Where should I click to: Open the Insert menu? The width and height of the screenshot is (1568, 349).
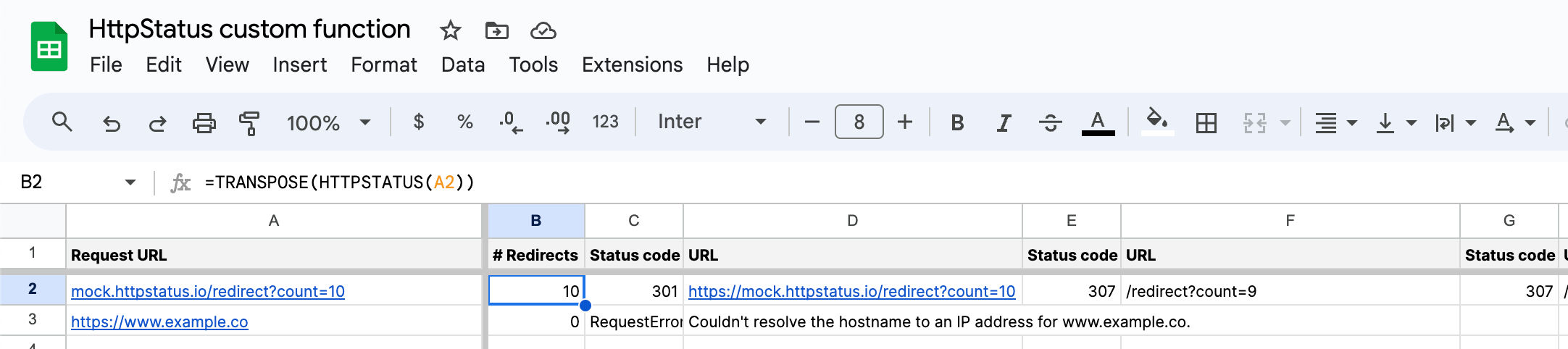(299, 64)
